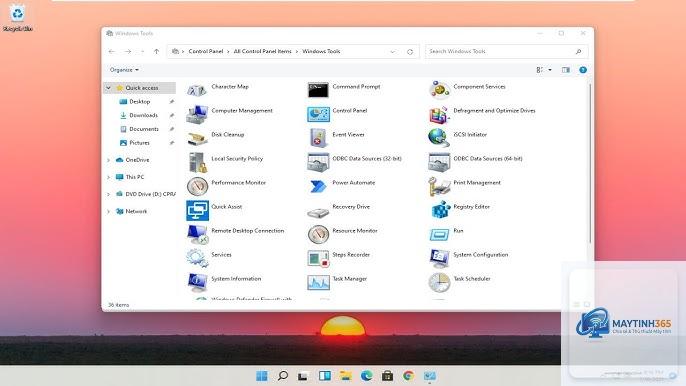This screenshot has height=386, width=686.
Task: Select Downloads in the navigation pane
Action: (143, 115)
